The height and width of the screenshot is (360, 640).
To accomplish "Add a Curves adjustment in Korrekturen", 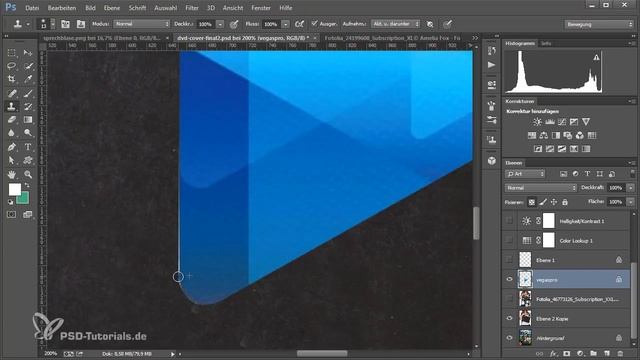I will (x=562, y=122).
